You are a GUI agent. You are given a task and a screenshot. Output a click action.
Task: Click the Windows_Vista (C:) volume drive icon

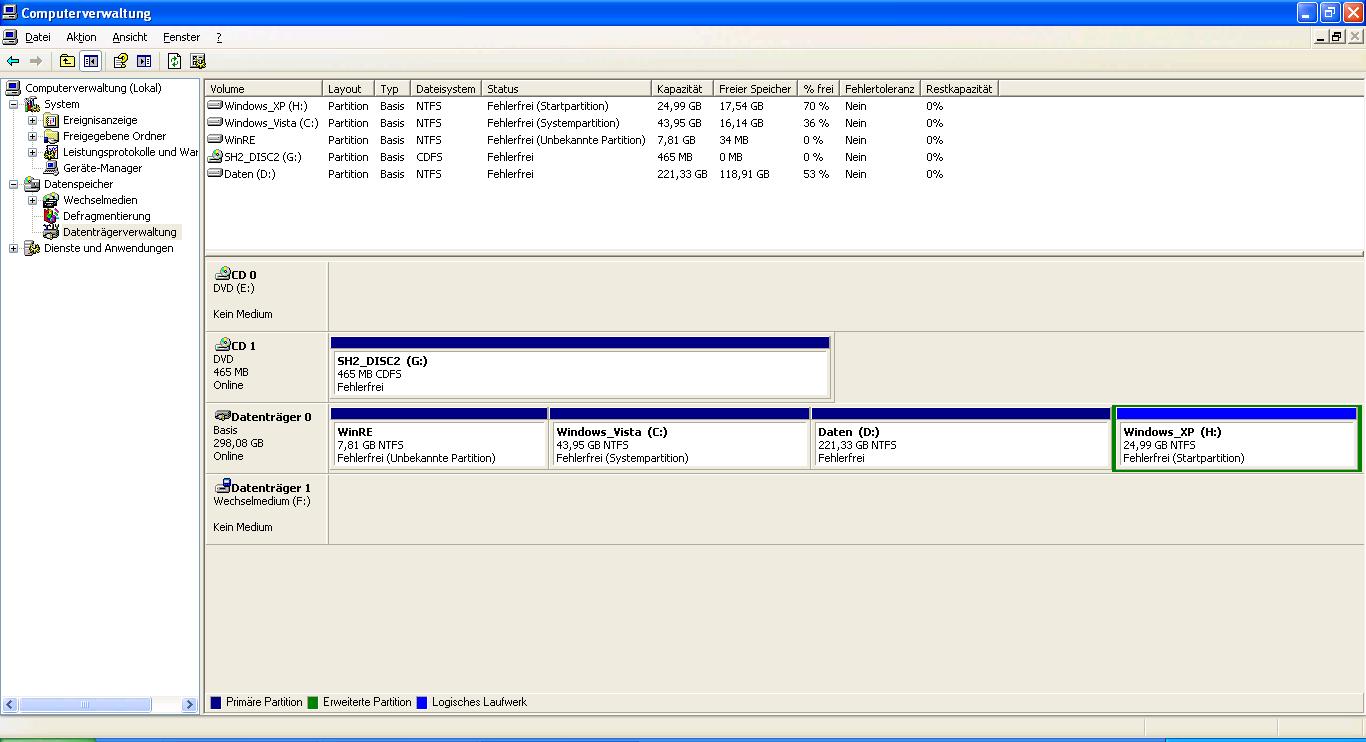point(215,123)
